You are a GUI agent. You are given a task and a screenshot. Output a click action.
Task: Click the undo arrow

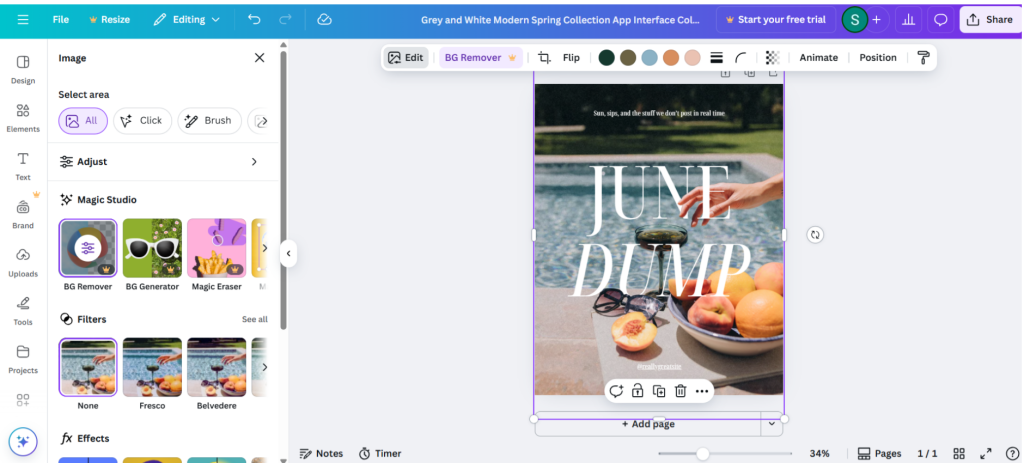coord(254,19)
